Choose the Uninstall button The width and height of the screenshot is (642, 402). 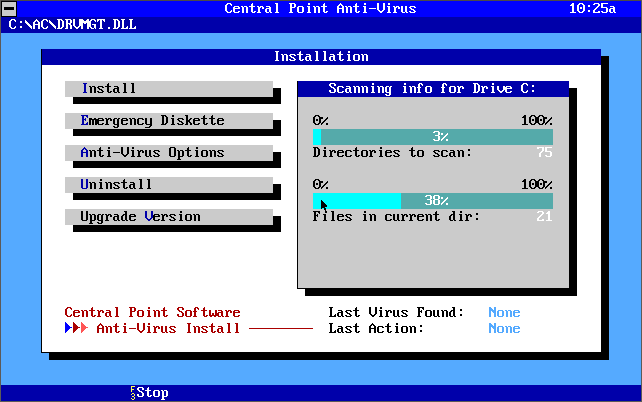(168, 185)
